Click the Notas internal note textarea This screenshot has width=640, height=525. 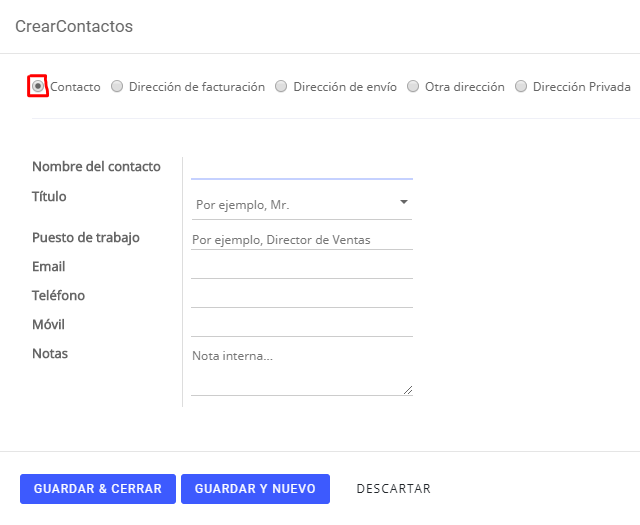coord(302,371)
